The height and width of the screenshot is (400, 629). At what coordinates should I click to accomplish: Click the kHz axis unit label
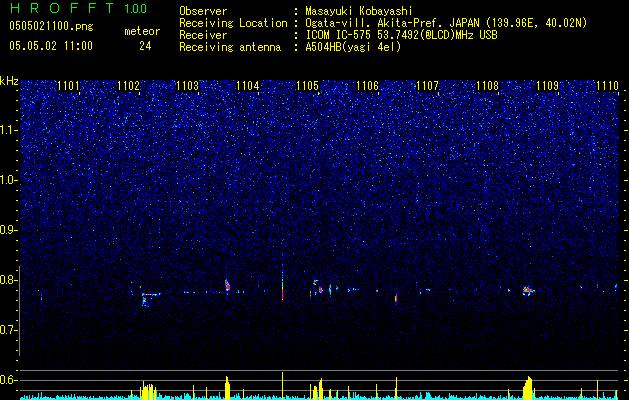(9, 81)
